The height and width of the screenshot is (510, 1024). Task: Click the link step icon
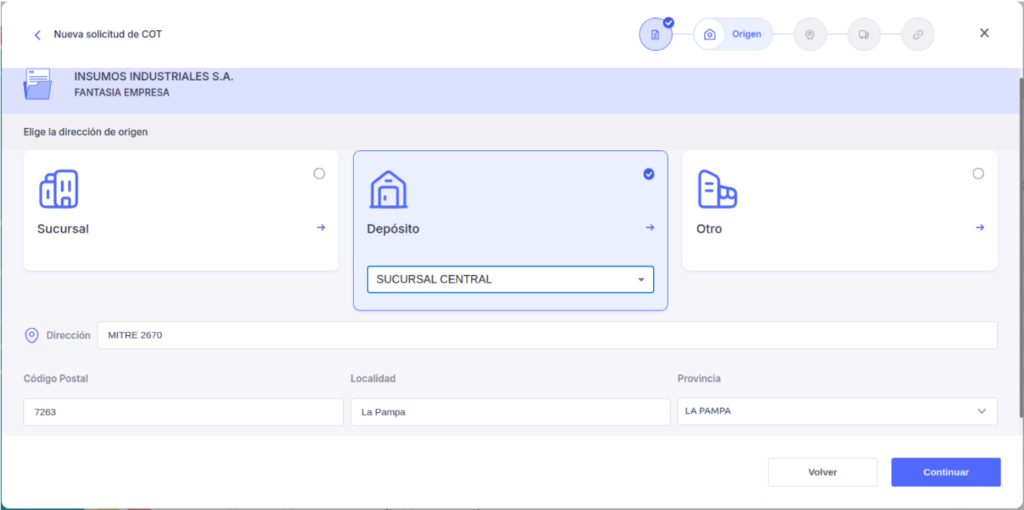[x=918, y=35]
